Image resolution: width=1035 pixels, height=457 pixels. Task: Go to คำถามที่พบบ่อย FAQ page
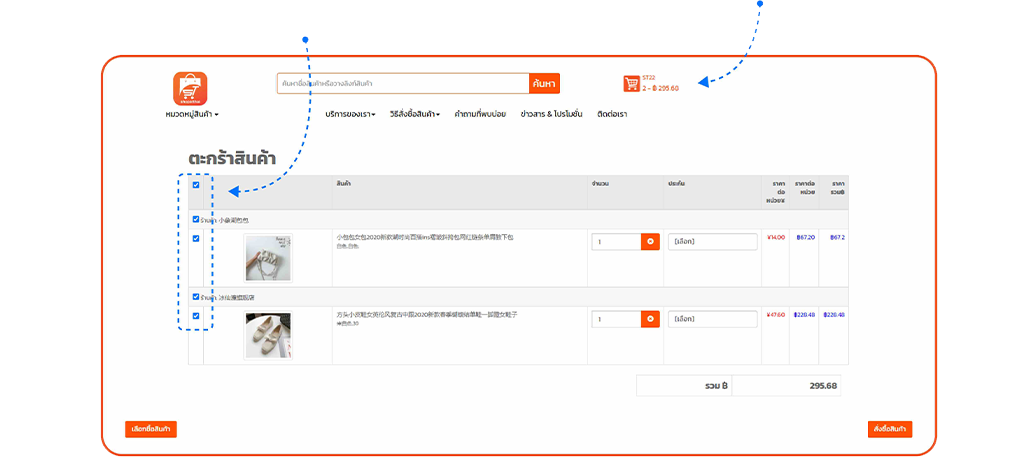480,114
